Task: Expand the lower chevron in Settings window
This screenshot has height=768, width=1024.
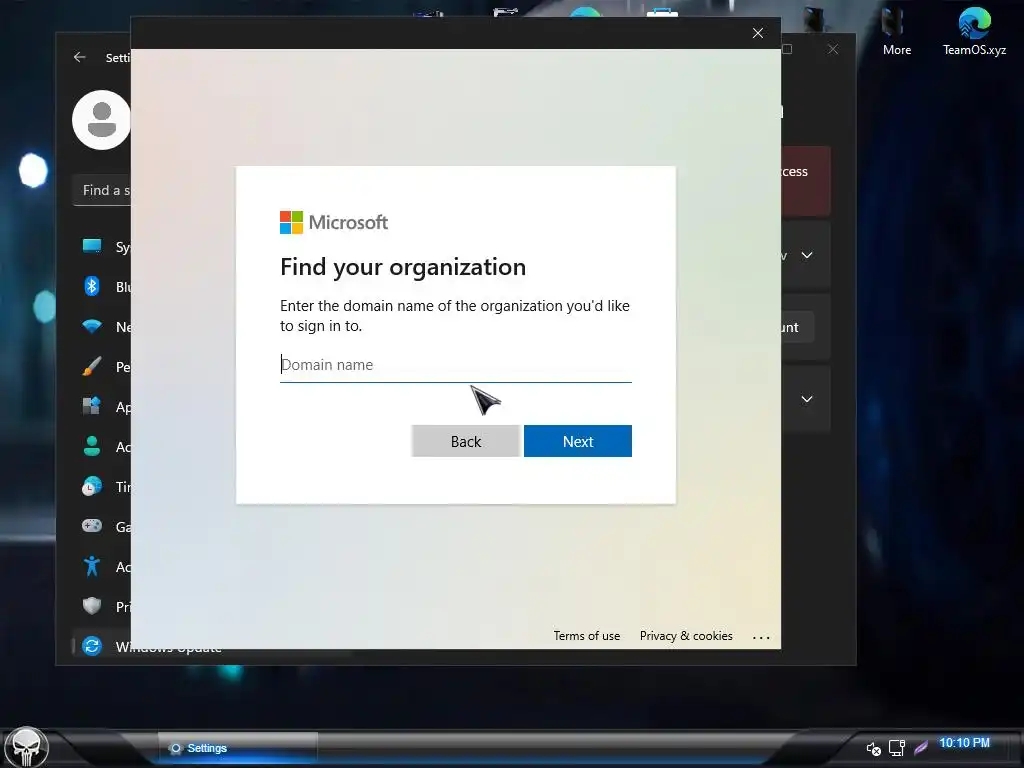Action: (x=807, y=399)
